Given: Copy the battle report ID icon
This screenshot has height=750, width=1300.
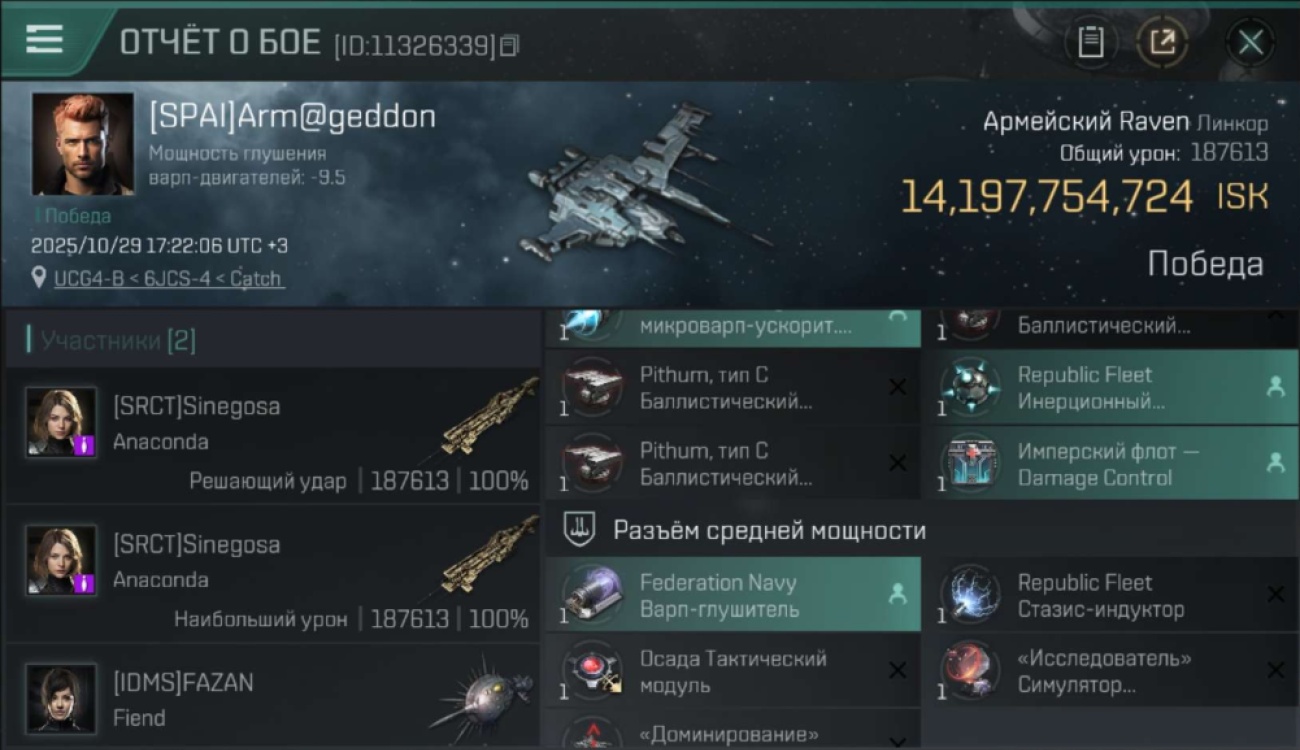Looking at the screenshot, I should (510, 45).
